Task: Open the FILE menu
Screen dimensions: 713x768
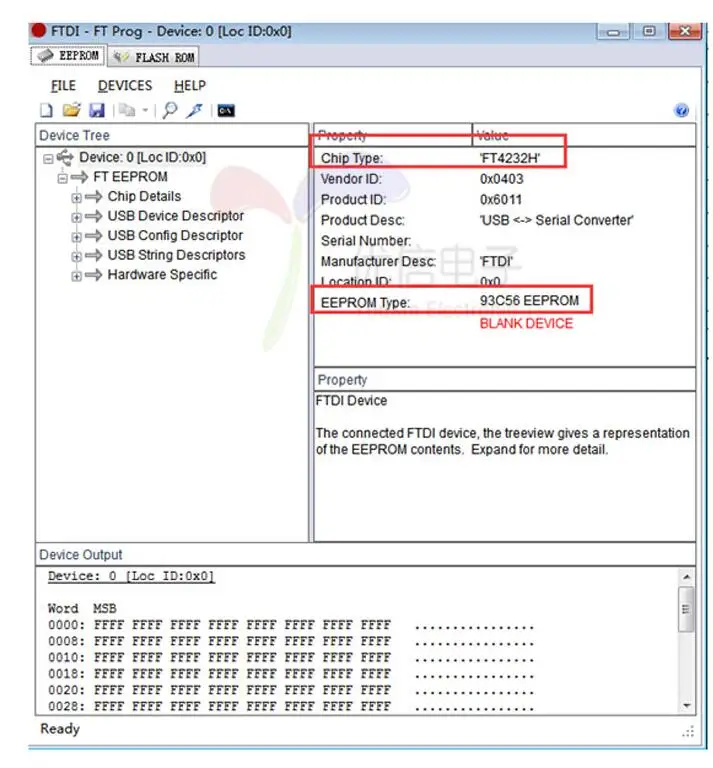Action: [63, 86]
